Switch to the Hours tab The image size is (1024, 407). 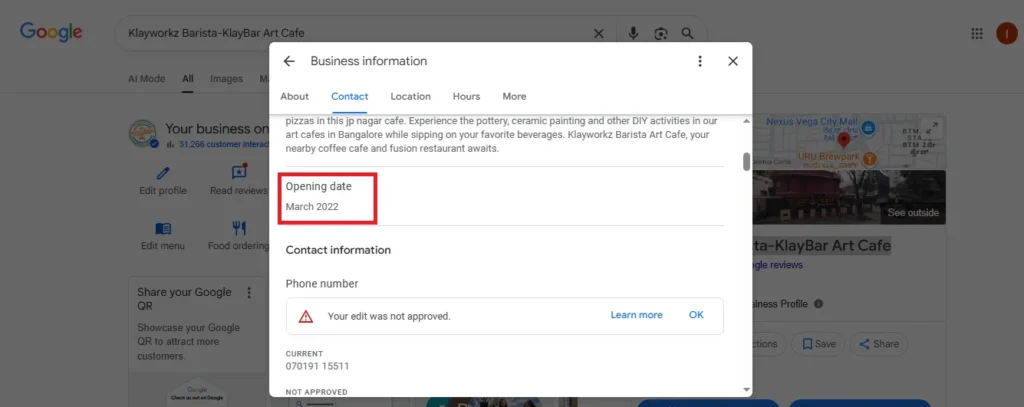tap(466, 96)
